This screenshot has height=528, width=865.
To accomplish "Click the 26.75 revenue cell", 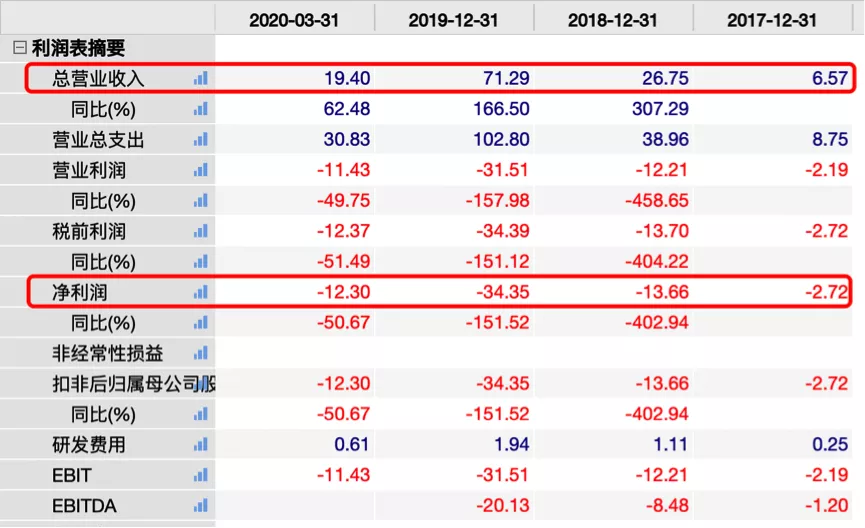I will tap(665, 78).
